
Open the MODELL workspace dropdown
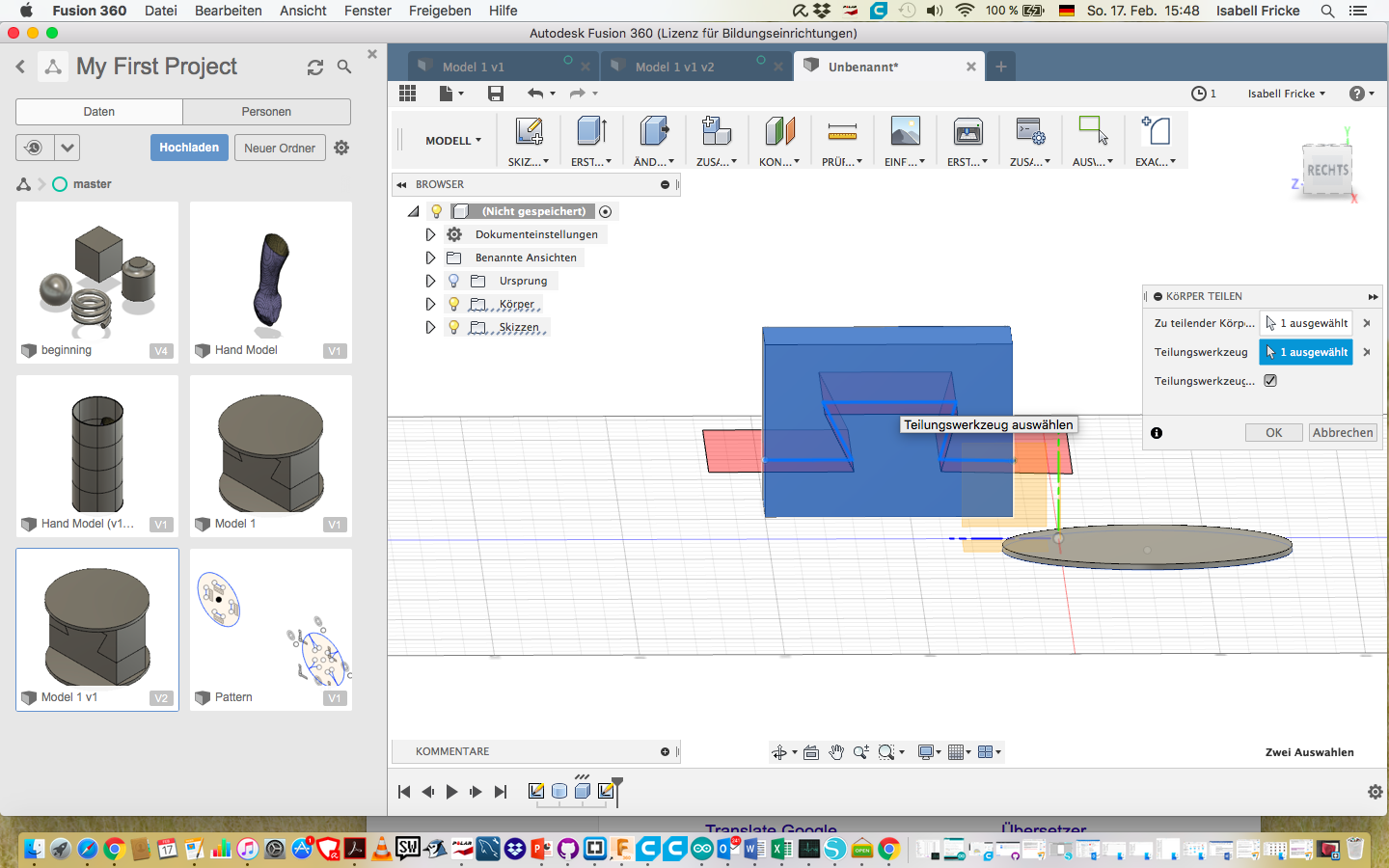click(x=452, y=141)
